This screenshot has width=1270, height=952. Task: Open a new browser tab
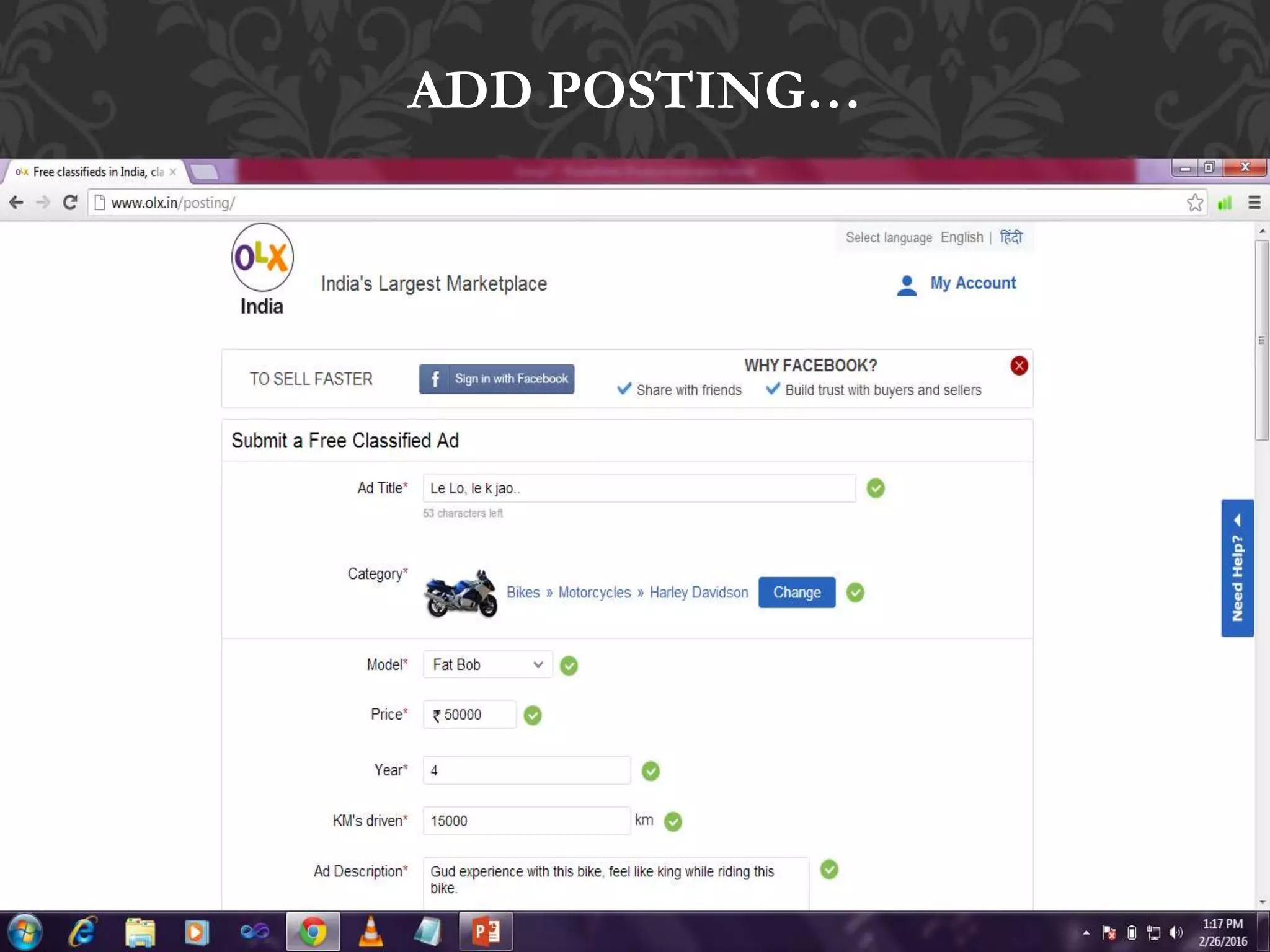(x=205, y=172)
